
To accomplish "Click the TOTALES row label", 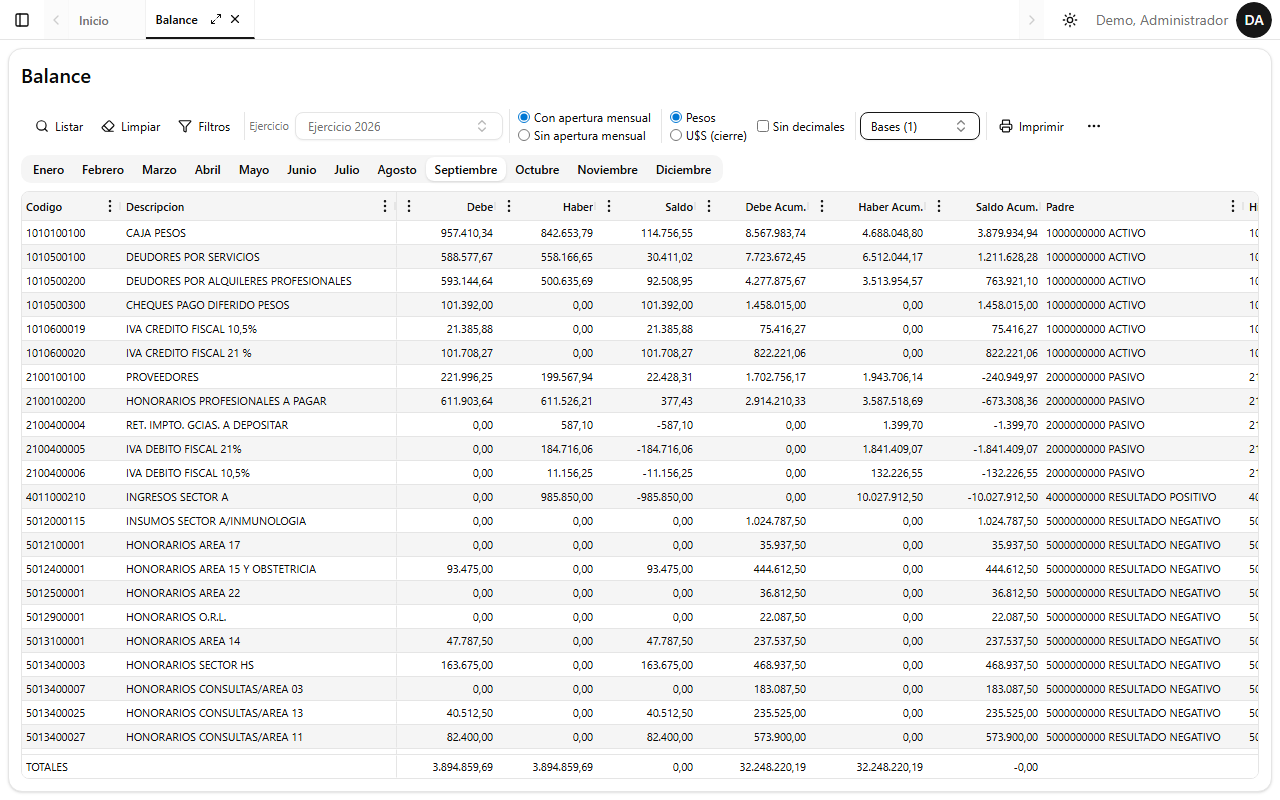I will coord(47,767).
